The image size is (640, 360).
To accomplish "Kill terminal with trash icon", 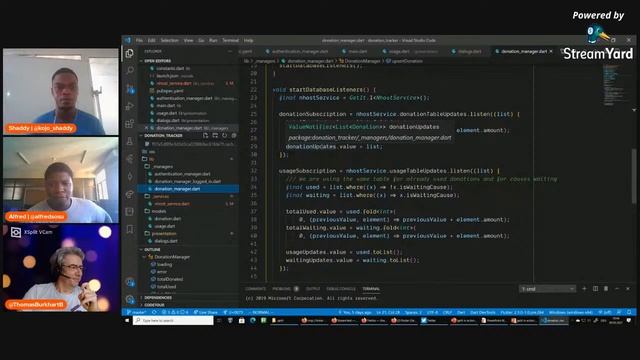I will click(606, 289).
